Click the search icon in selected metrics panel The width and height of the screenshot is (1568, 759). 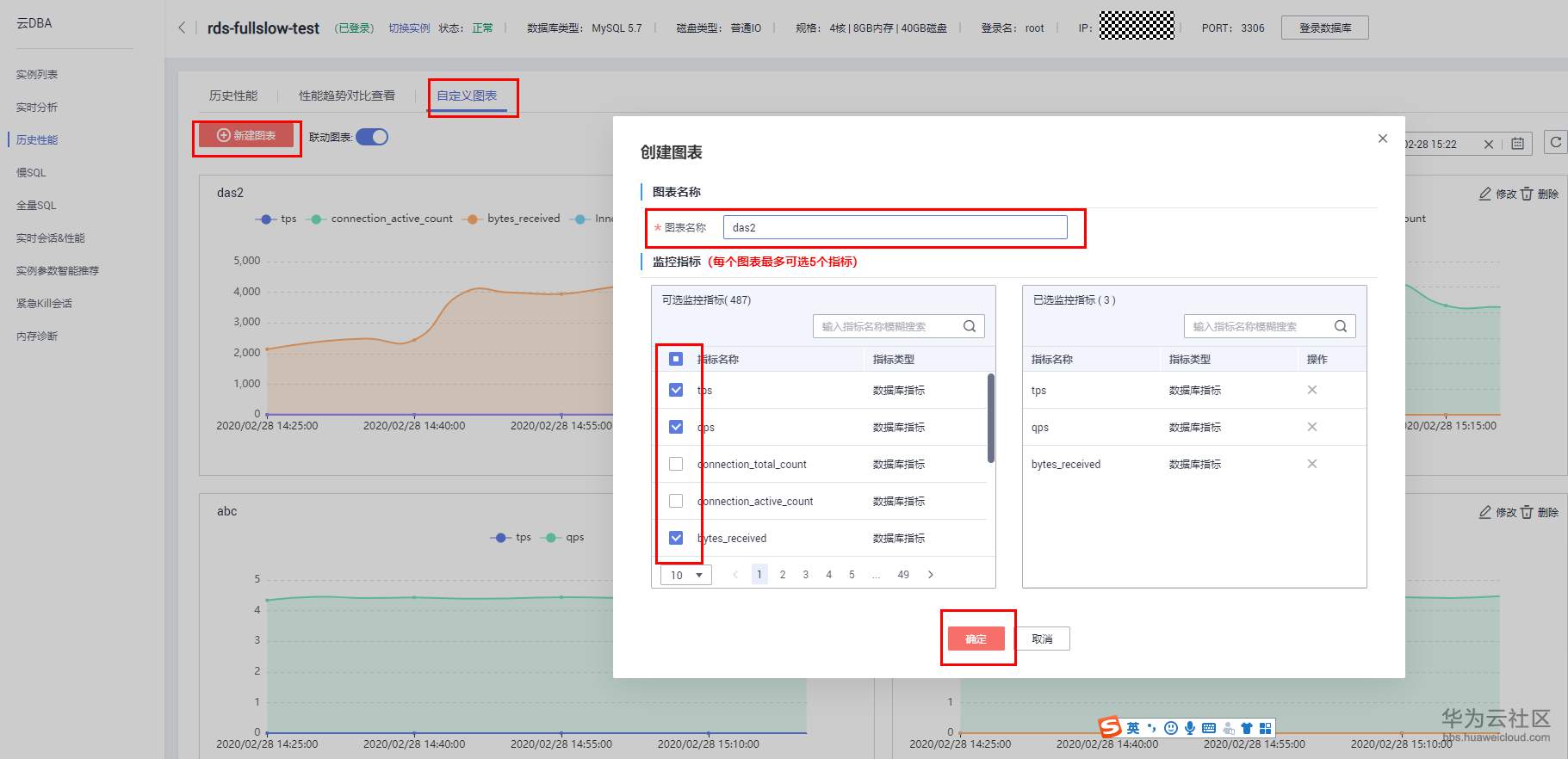1341,326
